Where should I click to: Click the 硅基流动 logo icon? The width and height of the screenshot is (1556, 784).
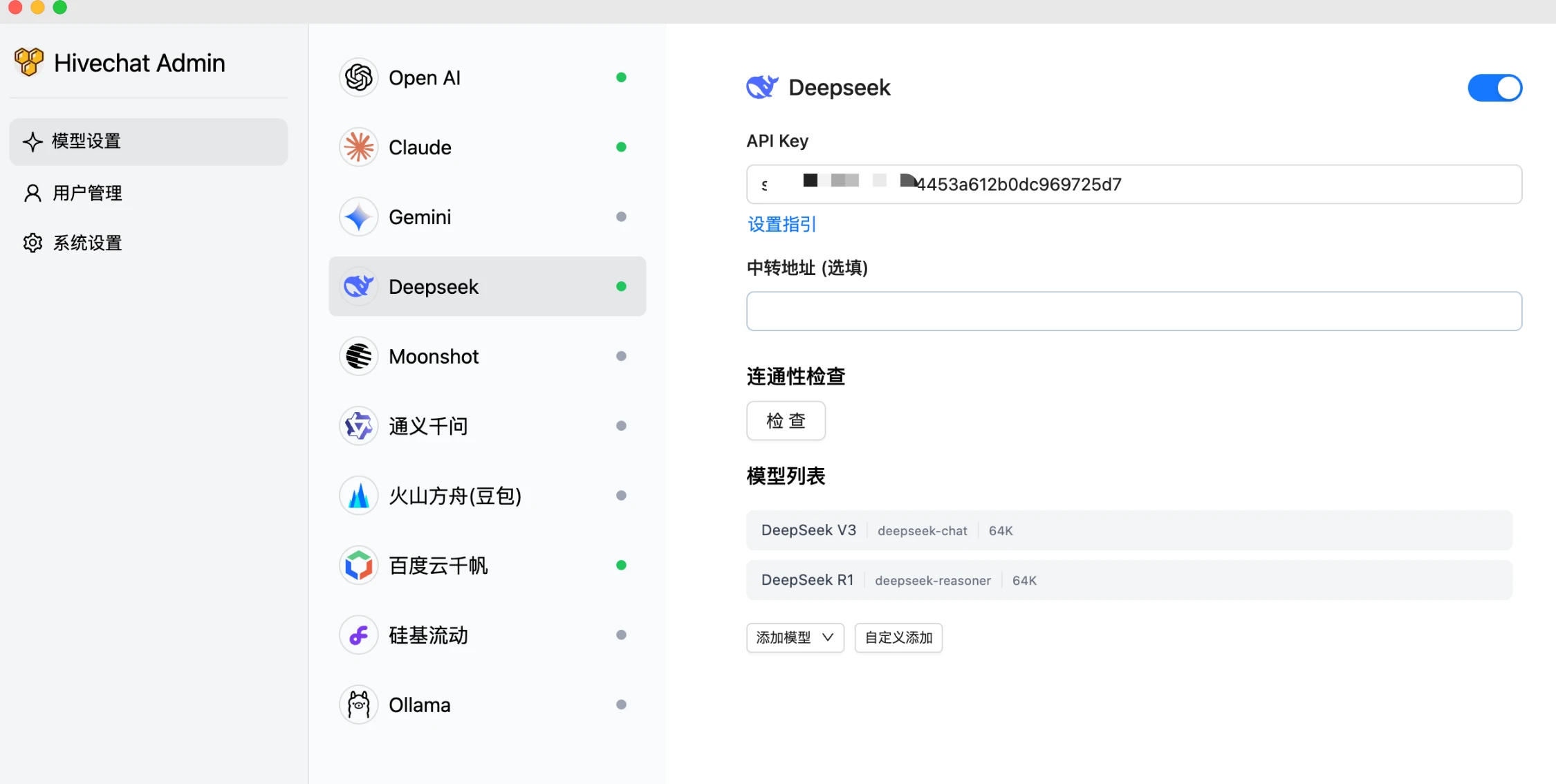(358, 635)
